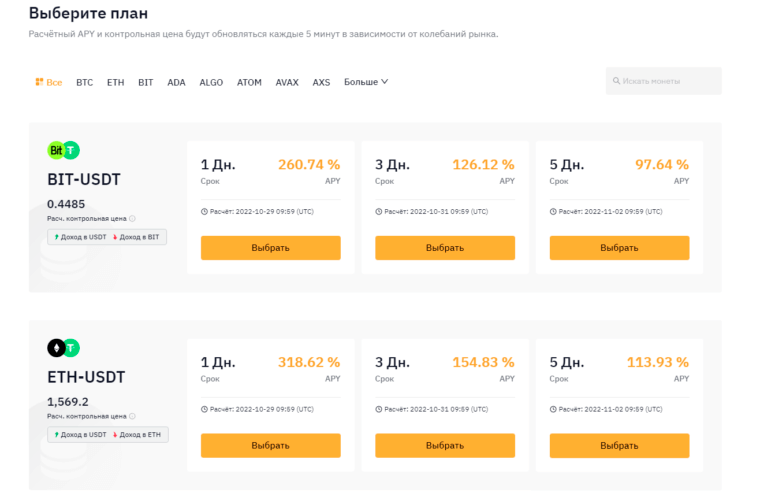
Task: Select the ADA filter tab
Action: (x=176, y=82)
